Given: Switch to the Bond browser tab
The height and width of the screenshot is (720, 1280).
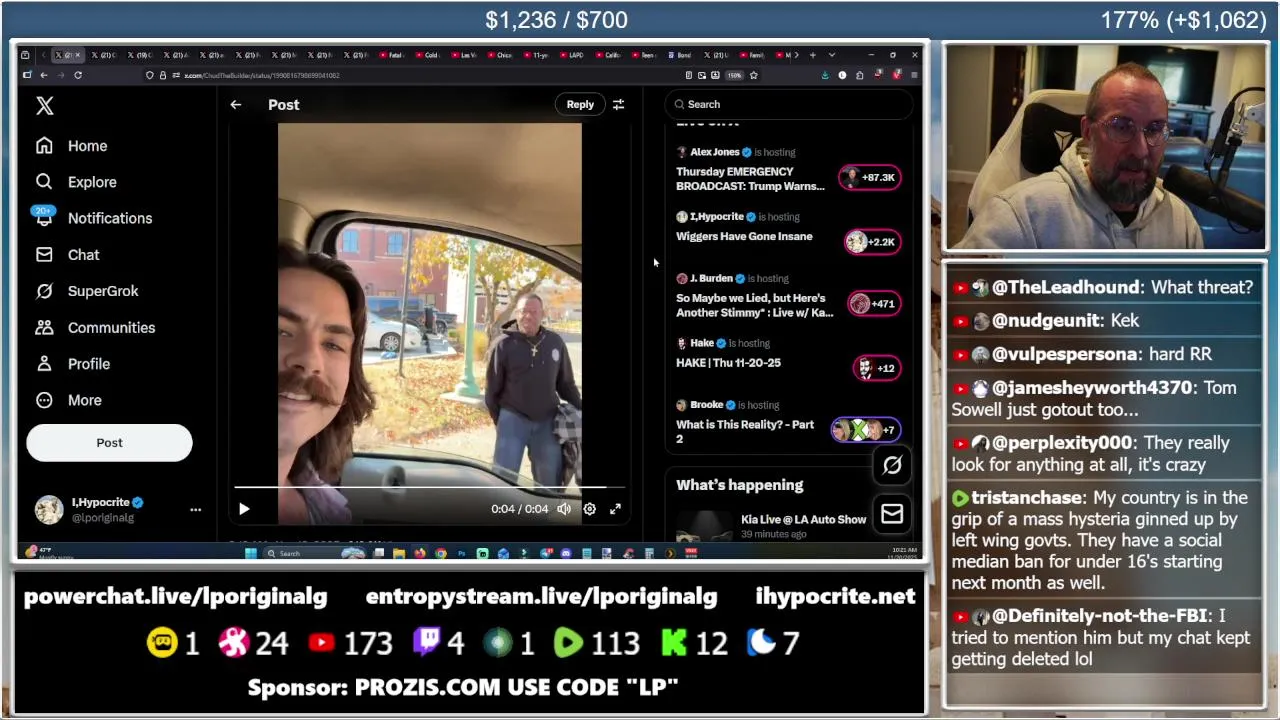Looking at the screenshot, I should point(679,55).
